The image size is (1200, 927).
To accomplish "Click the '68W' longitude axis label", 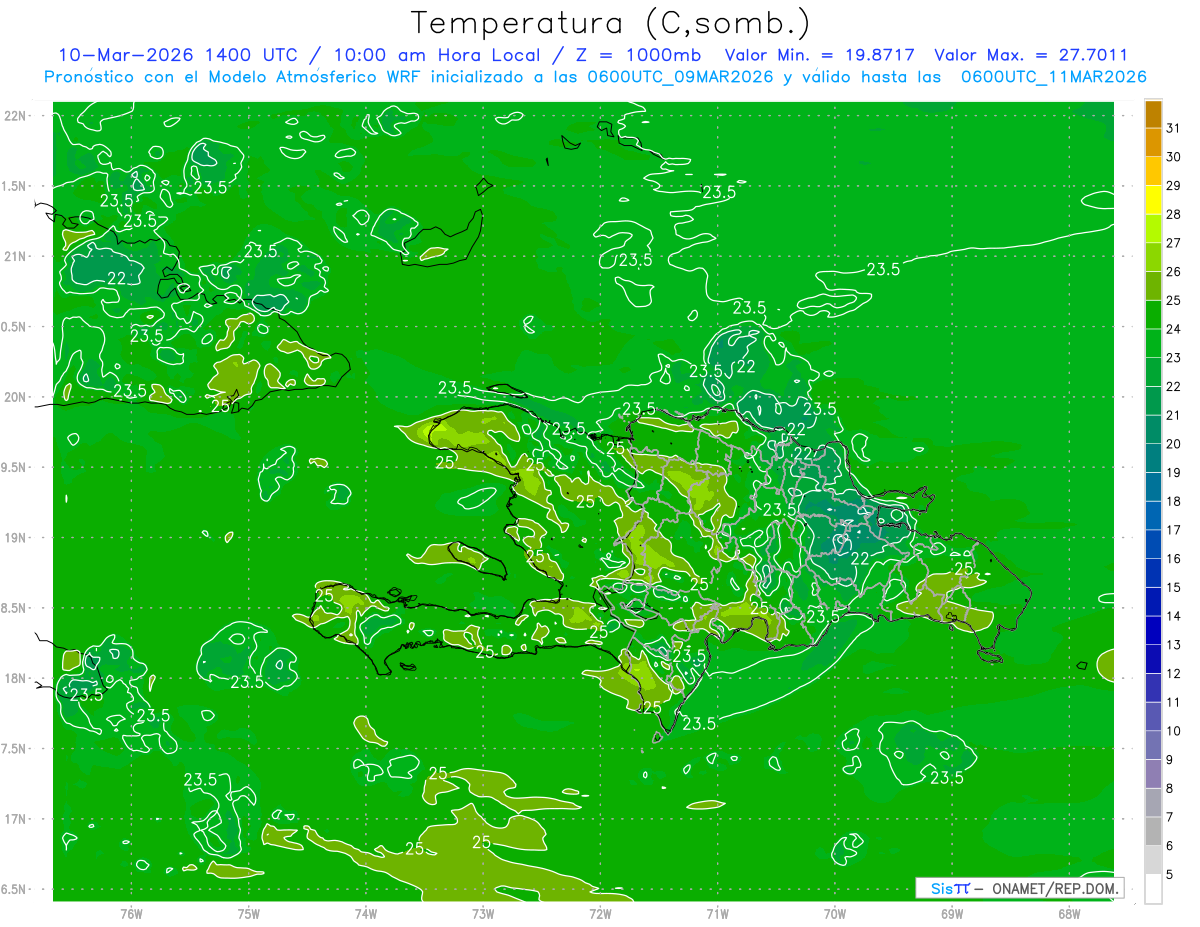I will (x=1069, y=914).
